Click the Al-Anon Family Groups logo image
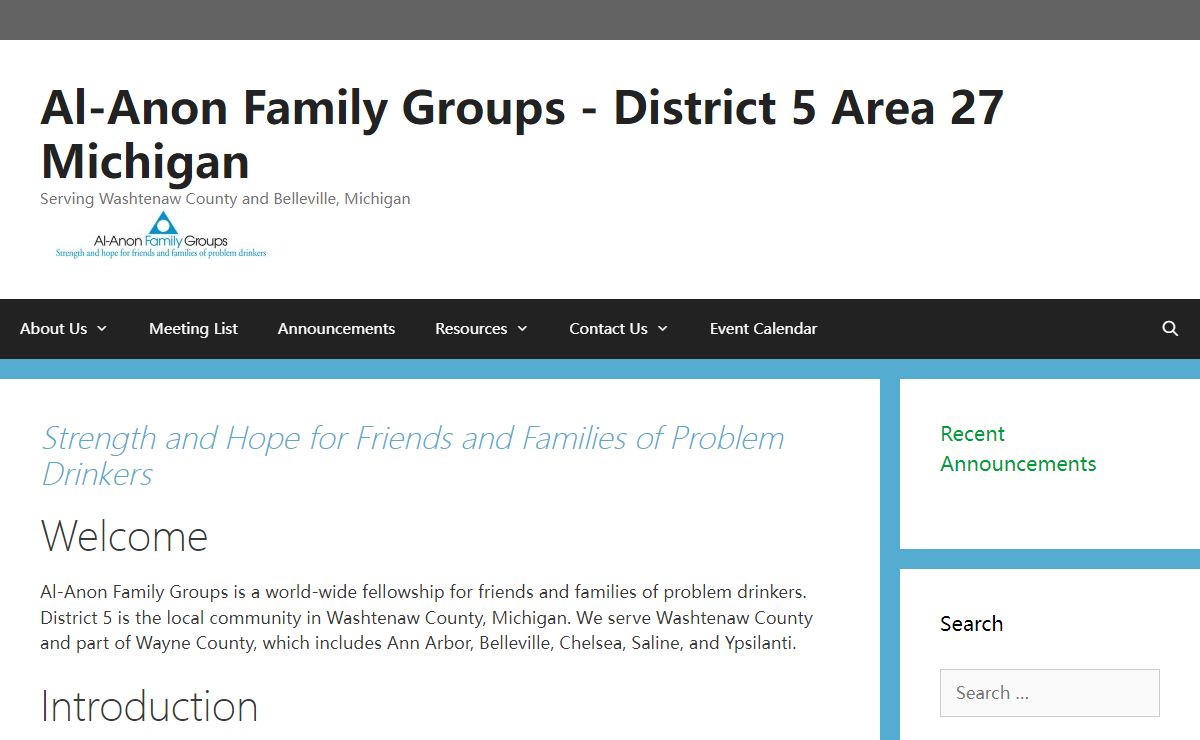This screenshot has width=1200, height=740. click(x=160, y=235)
